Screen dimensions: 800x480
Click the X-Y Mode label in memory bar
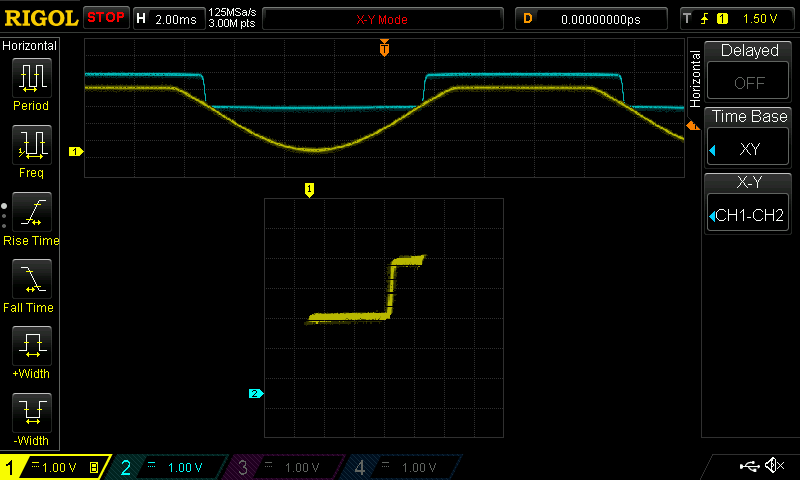pyautogui.click(x=382, y=19)
